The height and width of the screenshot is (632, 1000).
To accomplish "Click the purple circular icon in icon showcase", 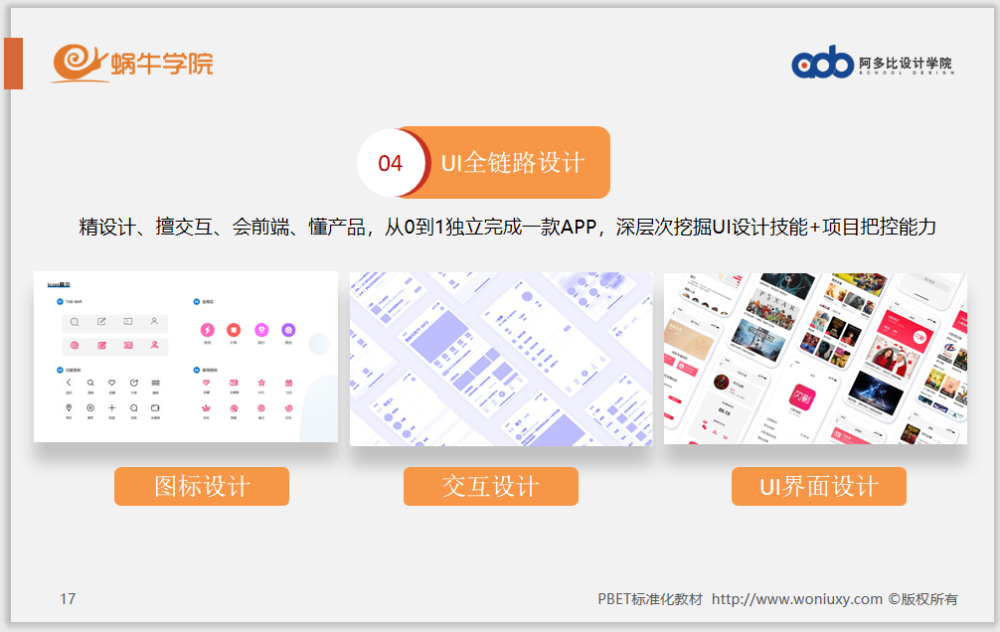I will [288, 329].
